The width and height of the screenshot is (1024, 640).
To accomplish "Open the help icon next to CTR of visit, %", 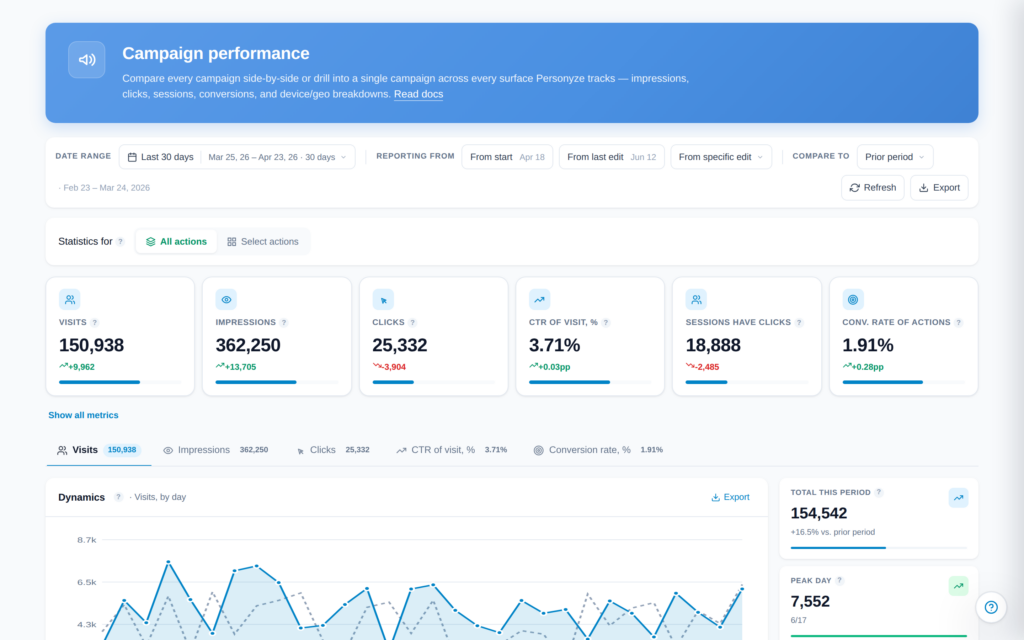I will [606, 323].
